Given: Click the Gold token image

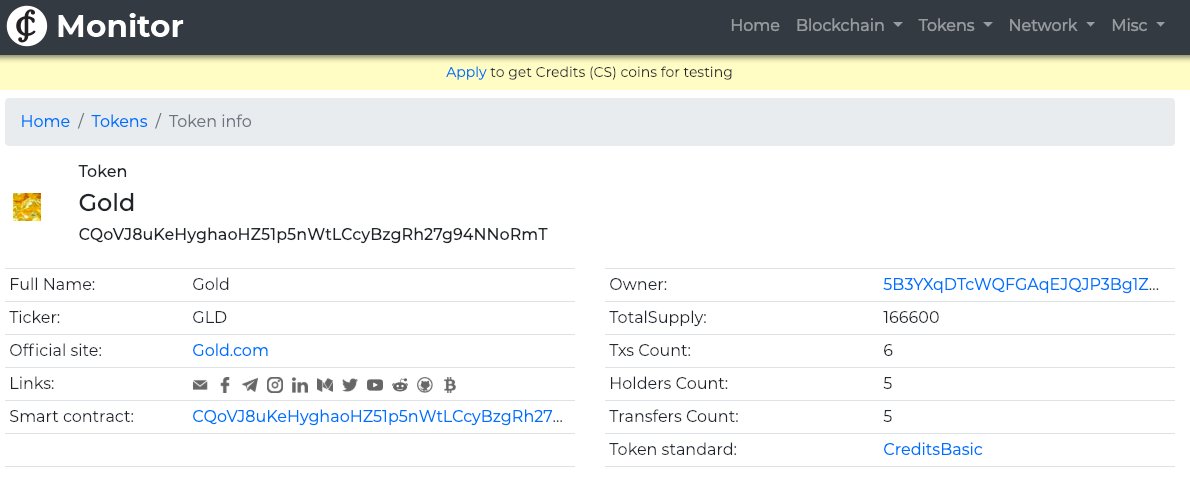Looking at the screenshot, I should point(27,206).
